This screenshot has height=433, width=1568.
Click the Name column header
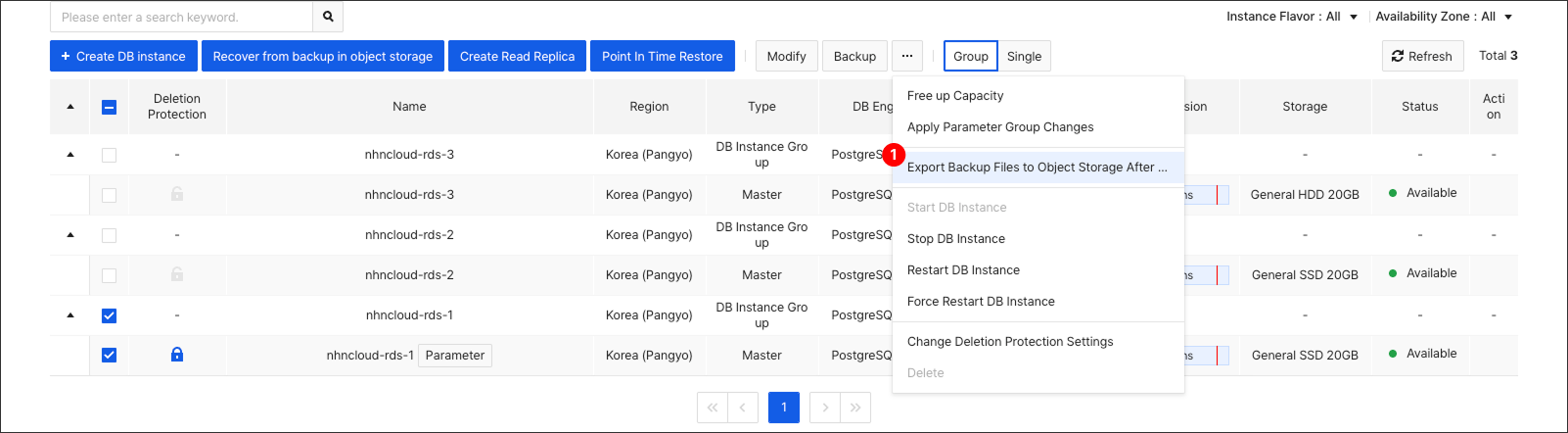pyautogui.click(x=409, y=107)
